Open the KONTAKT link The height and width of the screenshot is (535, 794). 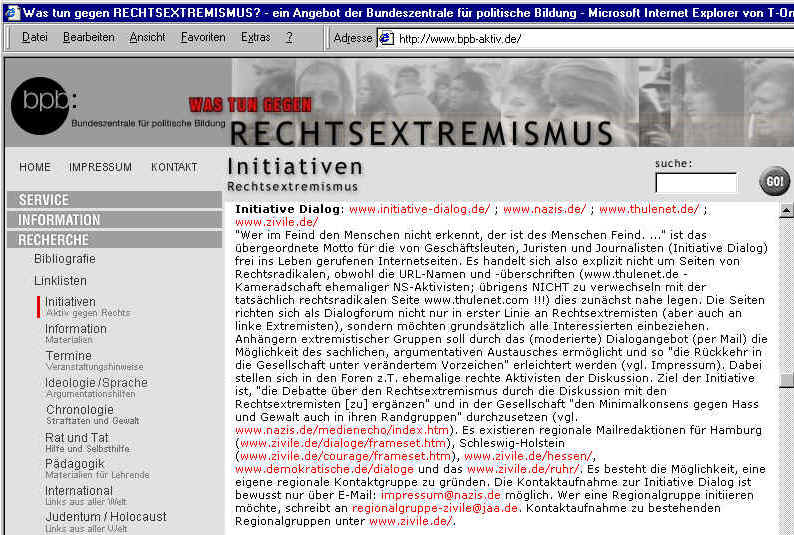pos(174,167)
